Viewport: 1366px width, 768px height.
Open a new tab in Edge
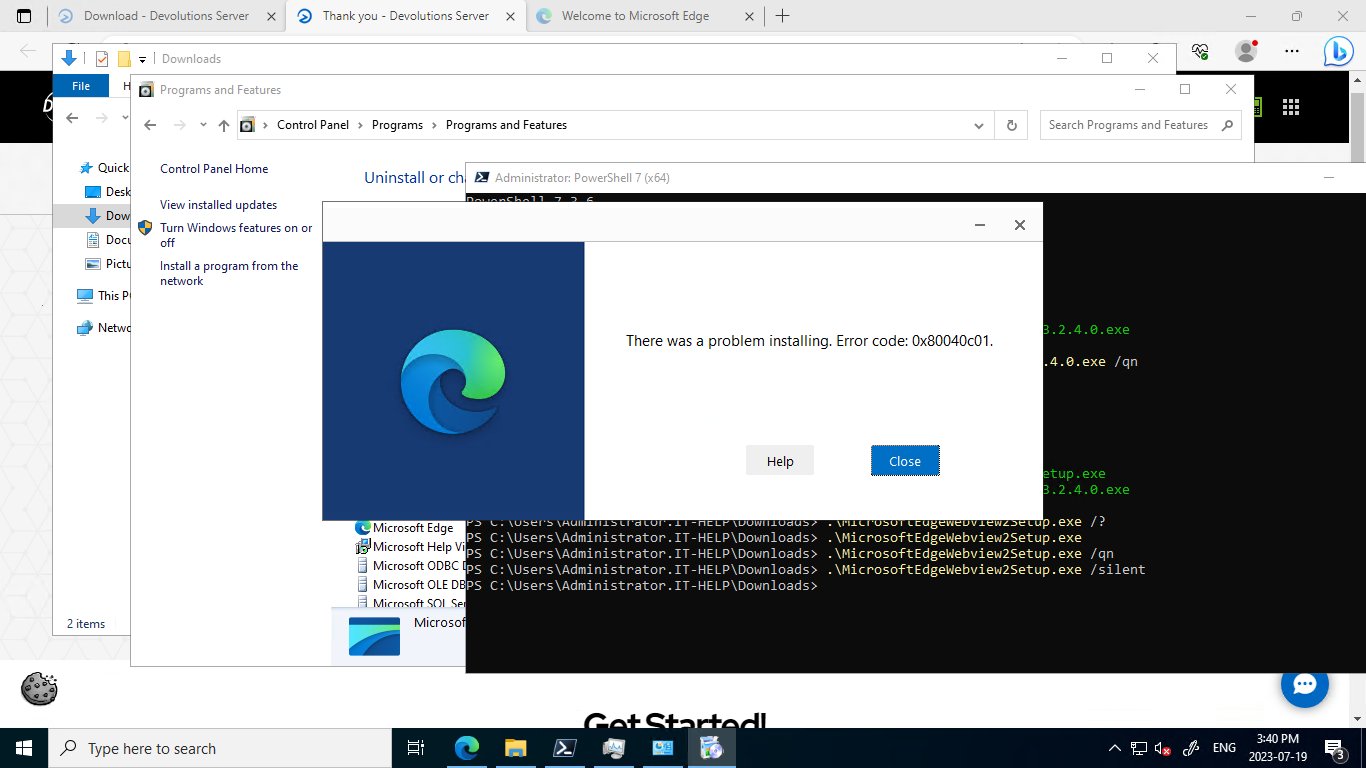click(x=782, y=16)
